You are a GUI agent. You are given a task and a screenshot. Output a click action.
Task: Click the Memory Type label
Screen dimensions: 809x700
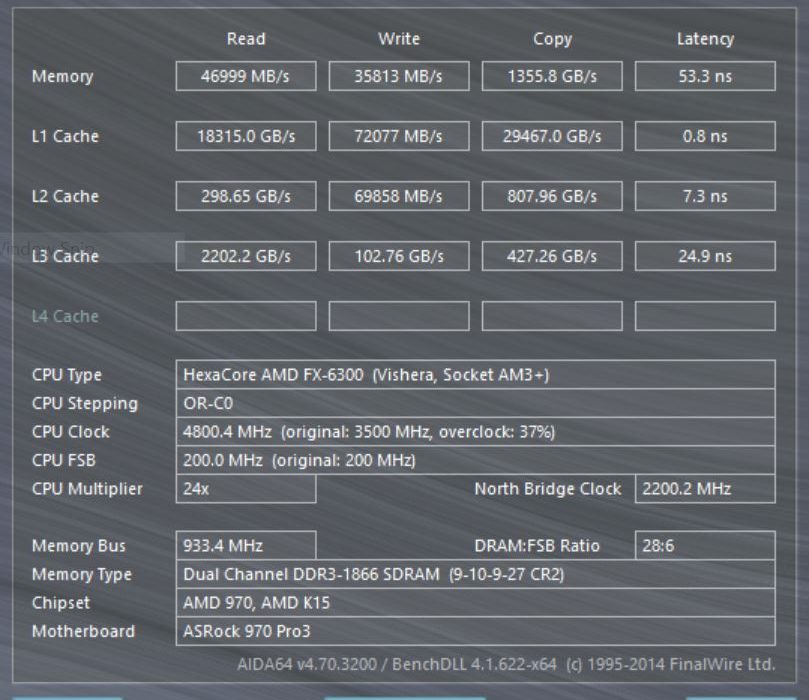(x=82, y=574)
